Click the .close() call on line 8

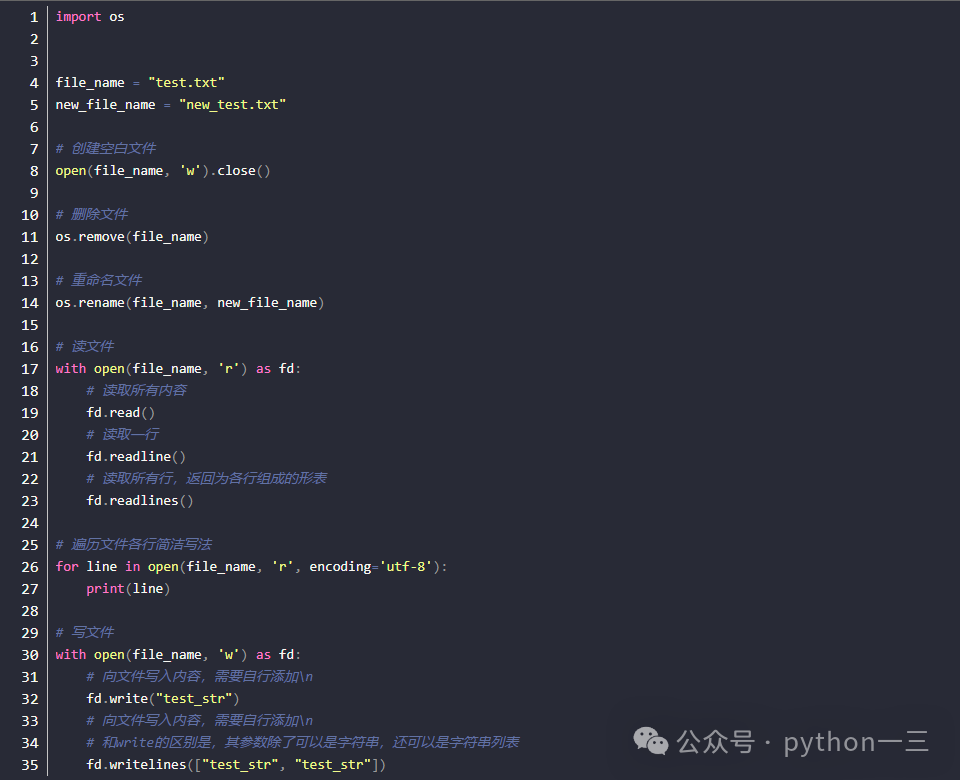coord(241,171)
